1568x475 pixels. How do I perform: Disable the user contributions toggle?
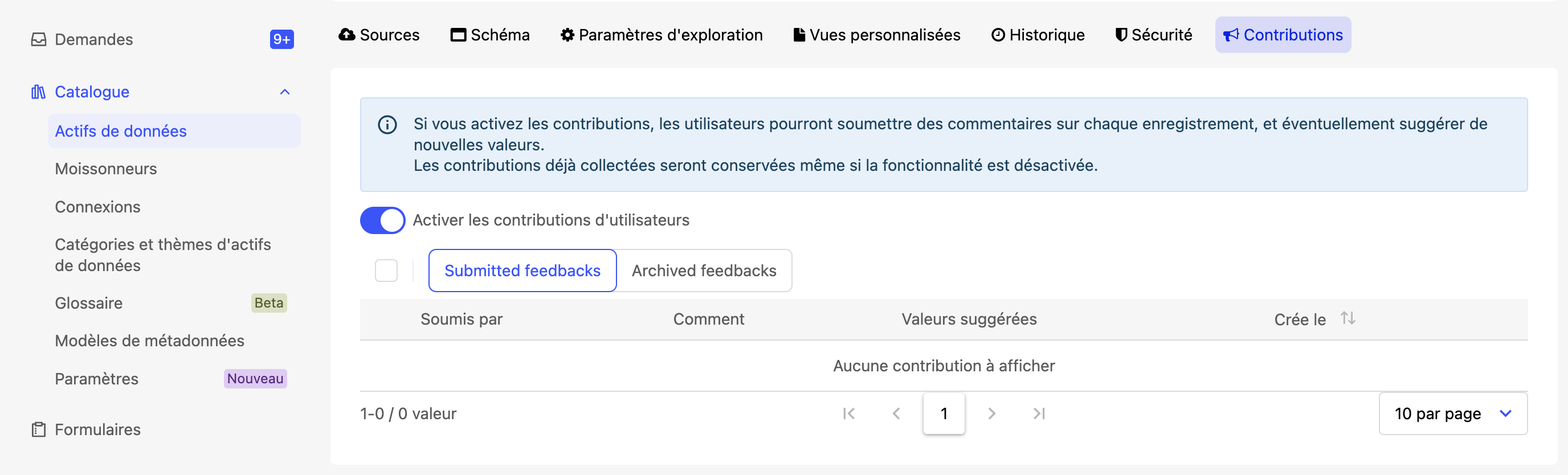point(382,220)
